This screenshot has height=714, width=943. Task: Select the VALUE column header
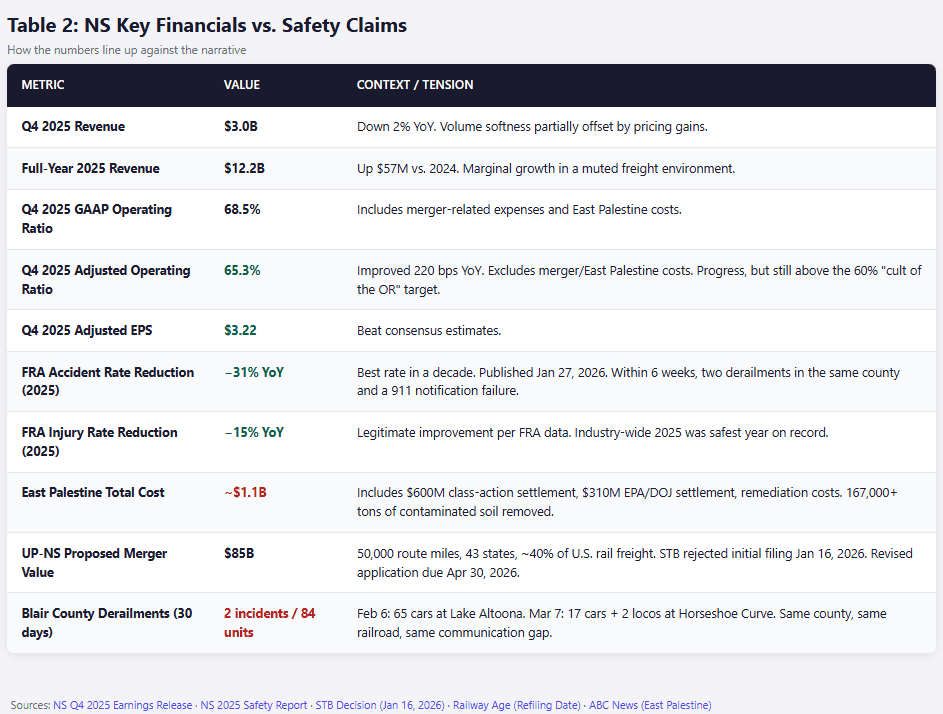click(x=242, y=85)
